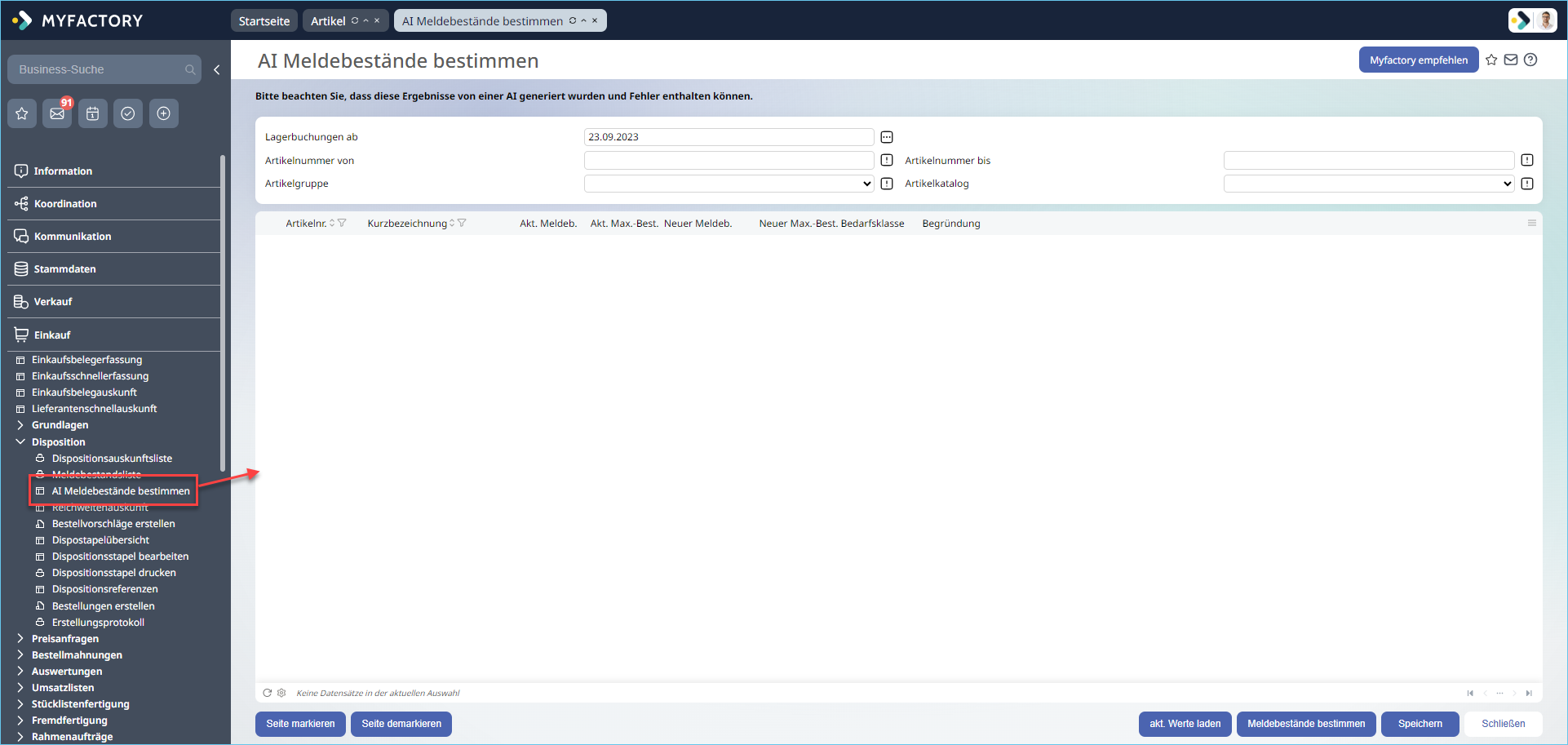Open the column menu icon at table right
The width and height of the screenshot is (1568, 745).
pos(1532,223)
